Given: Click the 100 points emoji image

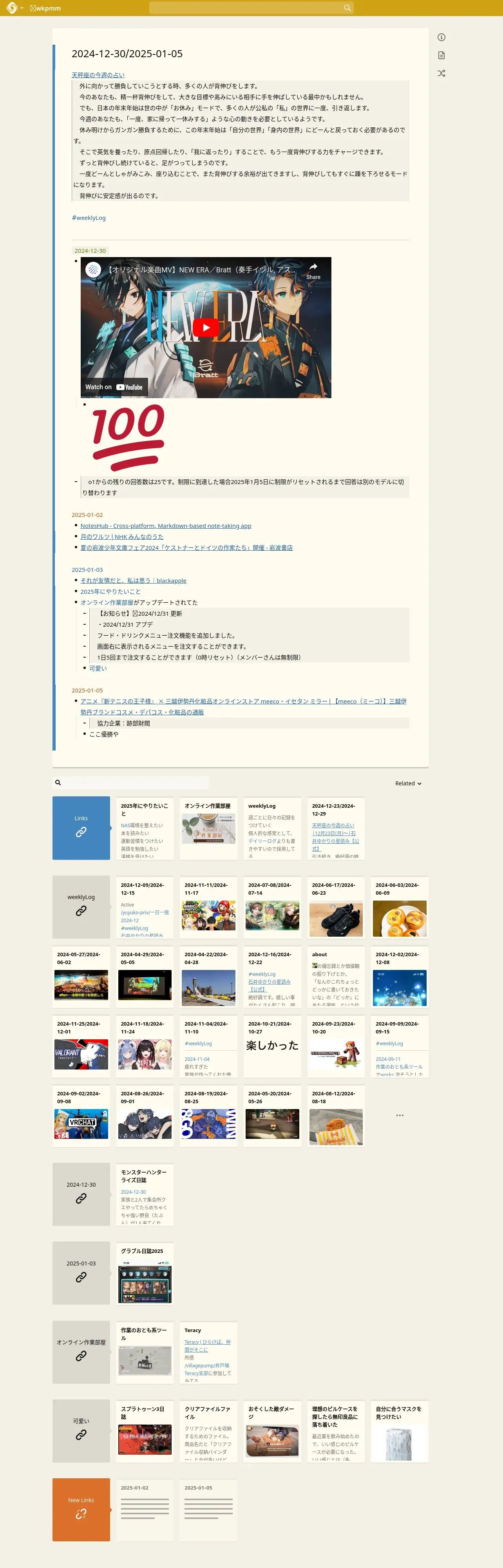Looking at the screenshot, I should (x=128, y=438).
